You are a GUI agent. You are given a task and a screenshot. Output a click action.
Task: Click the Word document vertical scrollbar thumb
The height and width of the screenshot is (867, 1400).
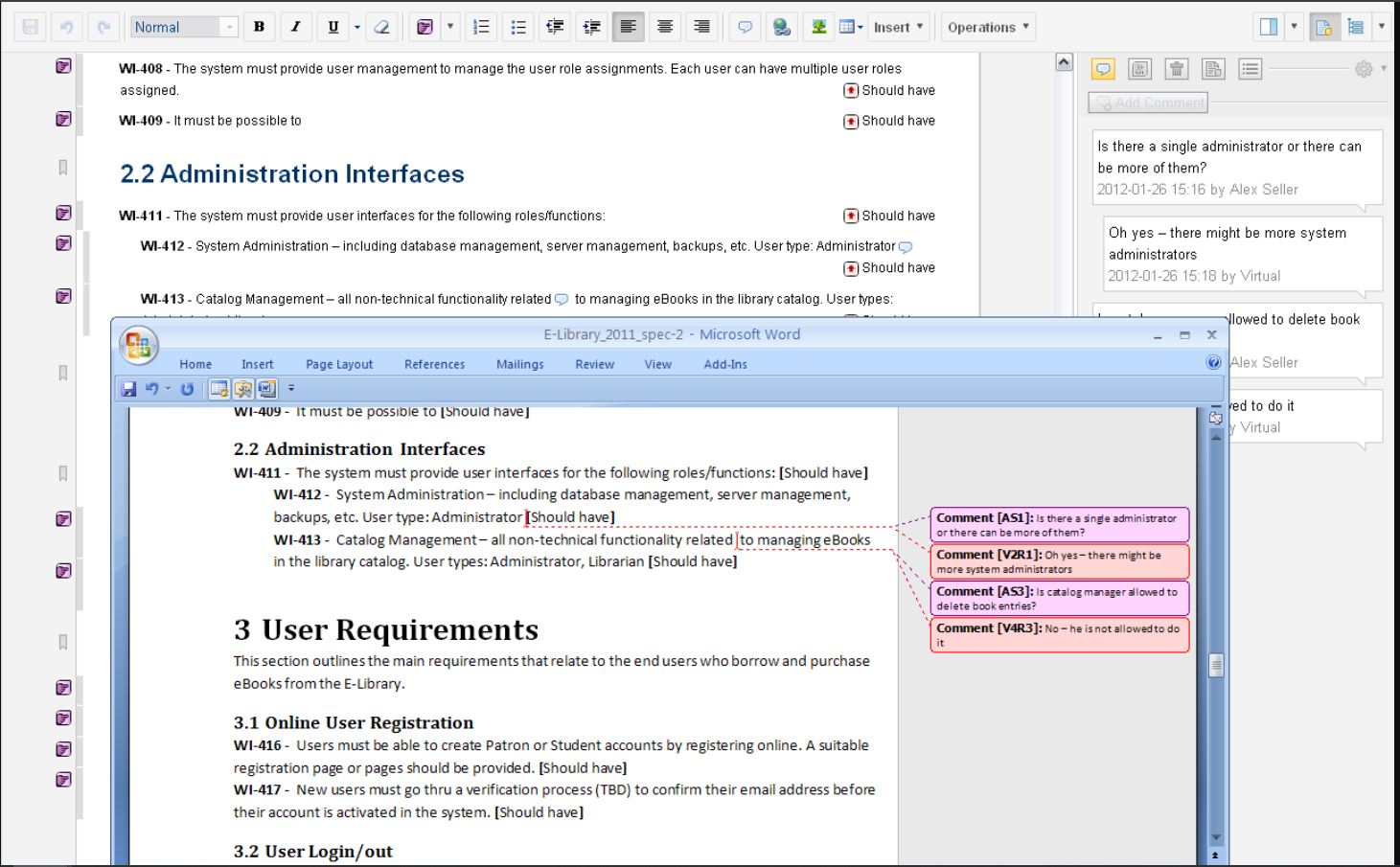click(1216, 666)
